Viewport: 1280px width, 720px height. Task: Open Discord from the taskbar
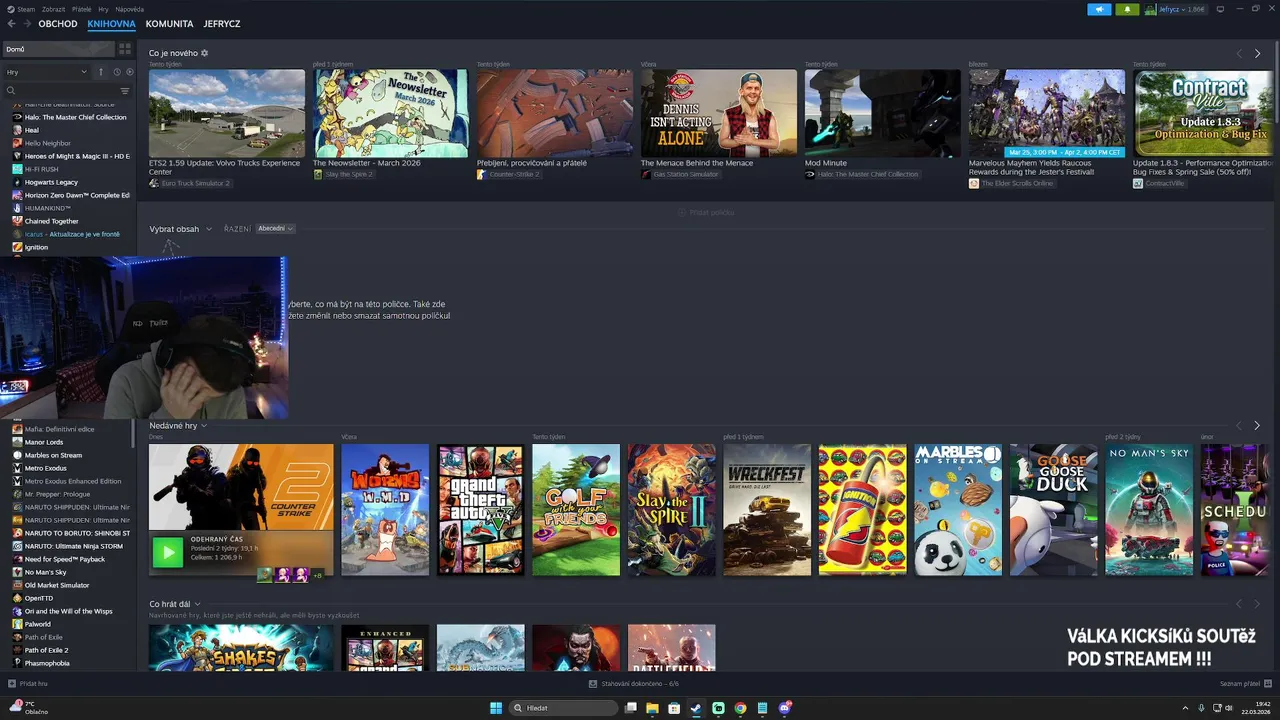785,708
